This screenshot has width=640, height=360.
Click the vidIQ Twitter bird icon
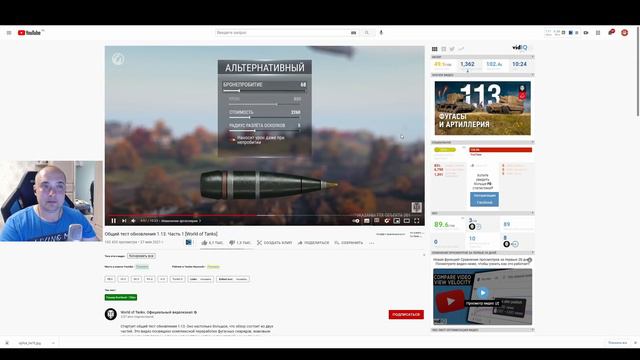click(x=452, y=49)
